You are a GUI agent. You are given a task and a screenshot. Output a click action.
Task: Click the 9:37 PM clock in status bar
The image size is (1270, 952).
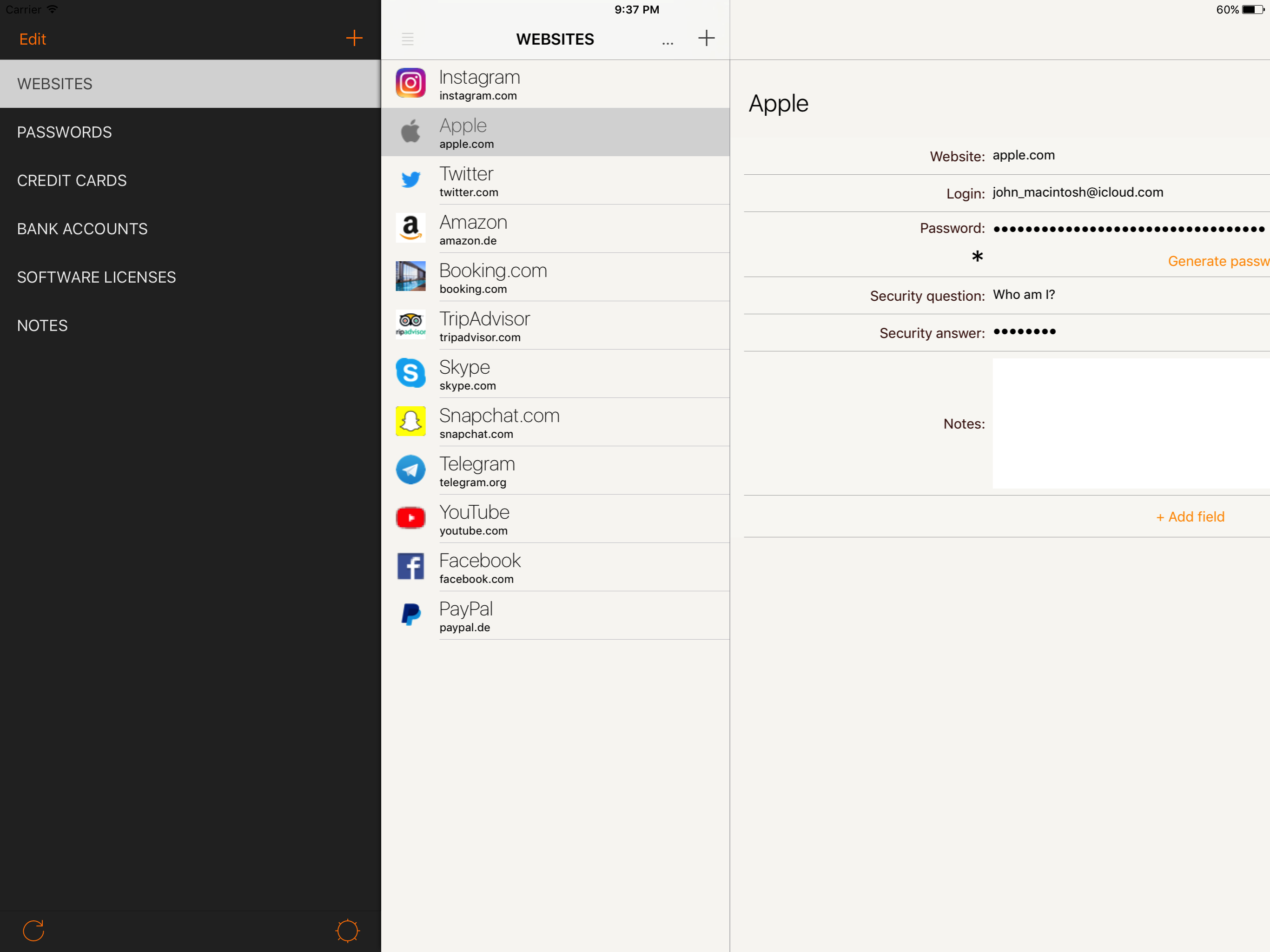637,9
